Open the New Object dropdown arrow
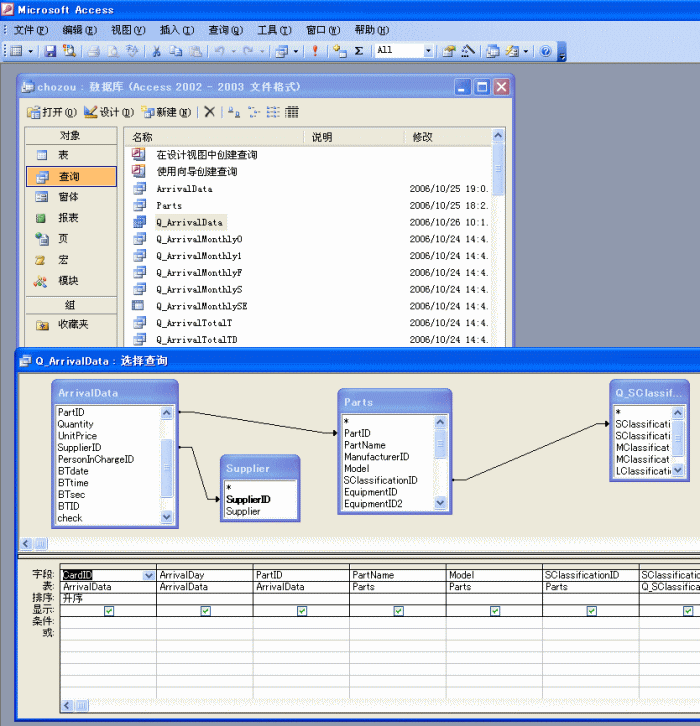This screenshot has width=700, height=726. (x=526, y=51)
